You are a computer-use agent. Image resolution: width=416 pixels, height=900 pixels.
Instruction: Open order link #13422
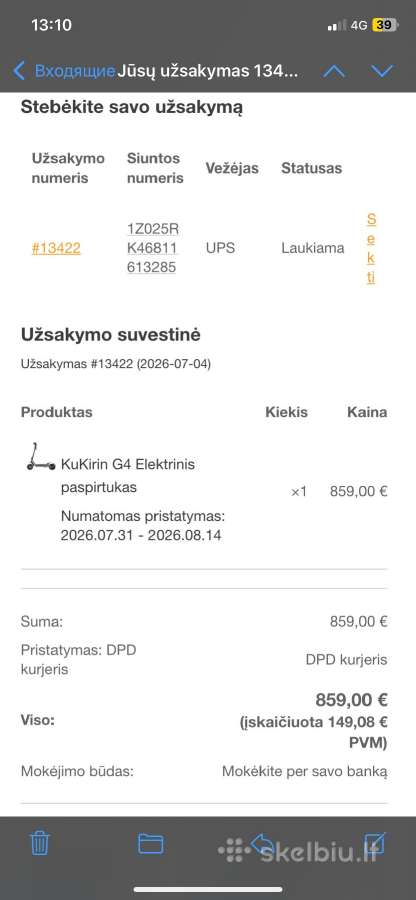click(56, 249)
